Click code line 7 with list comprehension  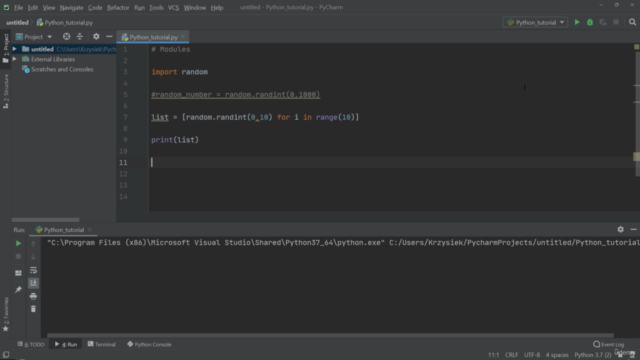(x=255, y=118)
